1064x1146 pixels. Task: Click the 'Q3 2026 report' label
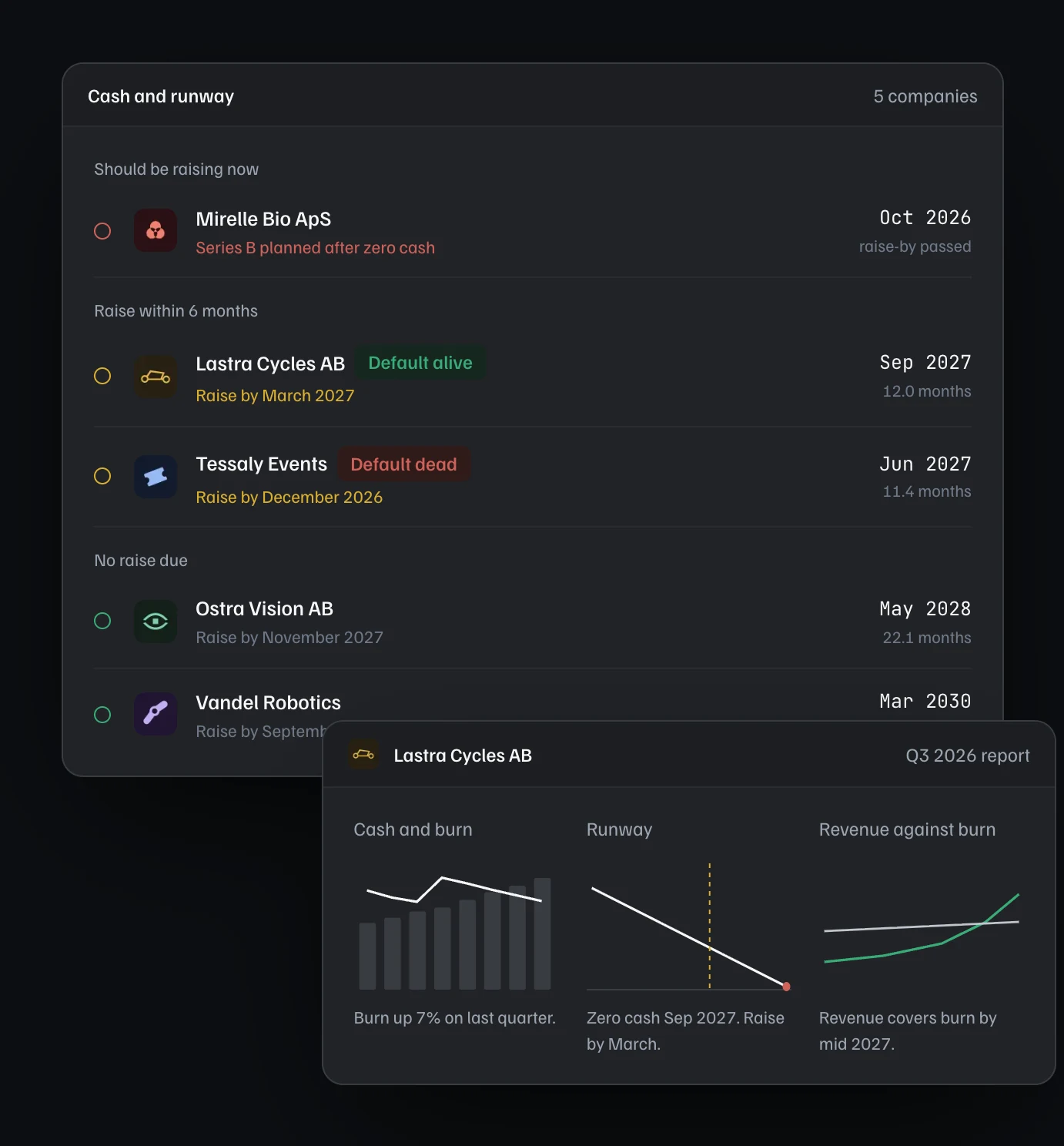(968, 756)
